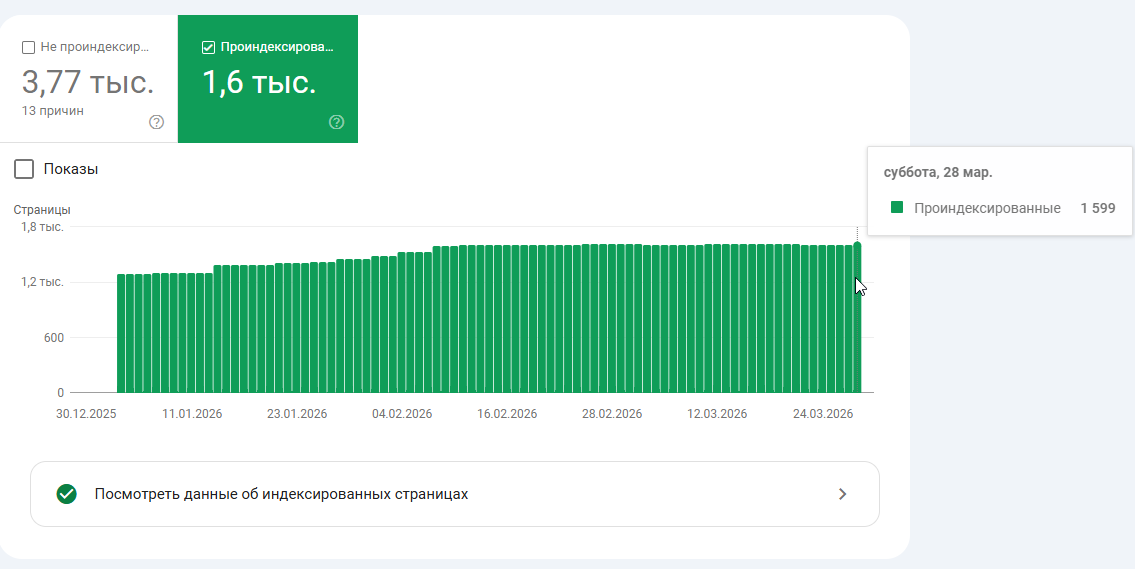The width and height of the screenshot is (1135, 569).
Task: Click the Страницы axis title
Action: click(42, 210)
